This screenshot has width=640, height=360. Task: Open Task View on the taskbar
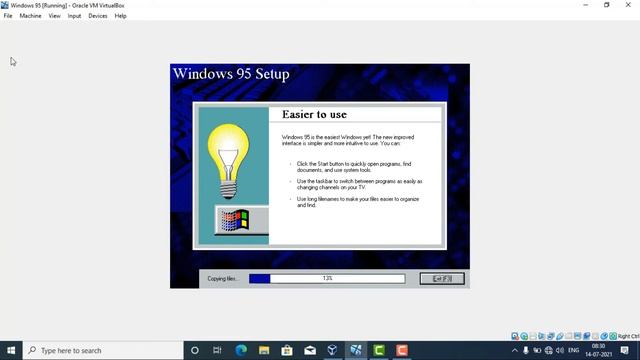(217, 350)
